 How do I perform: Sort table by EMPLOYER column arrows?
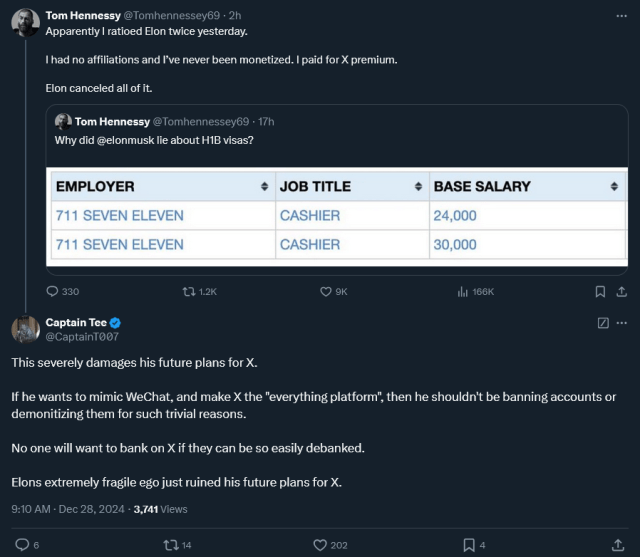(x=264, y=186)
